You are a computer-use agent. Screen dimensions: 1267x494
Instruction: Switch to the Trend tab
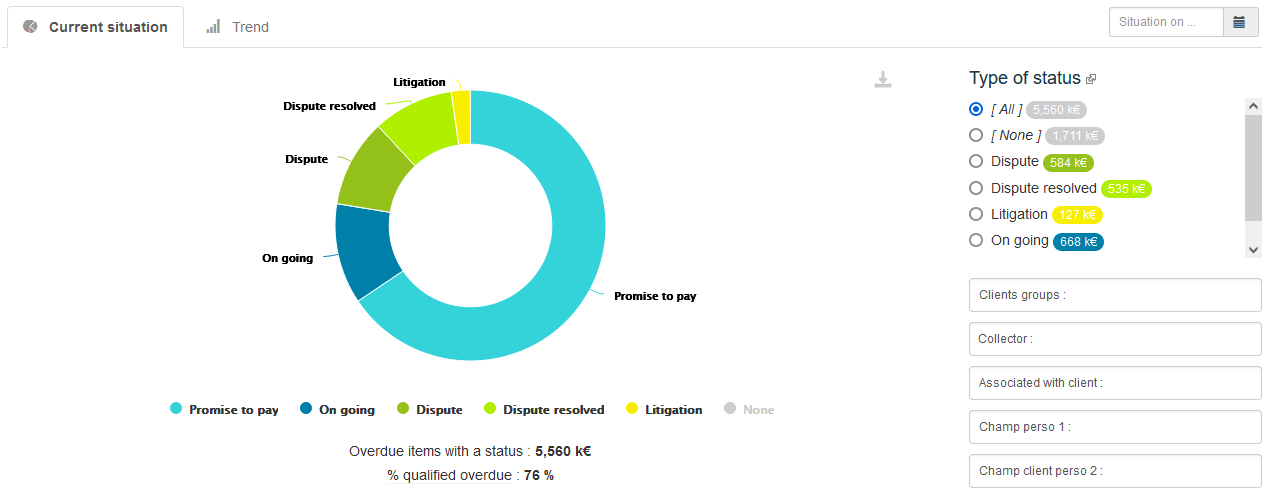[238, 27]
